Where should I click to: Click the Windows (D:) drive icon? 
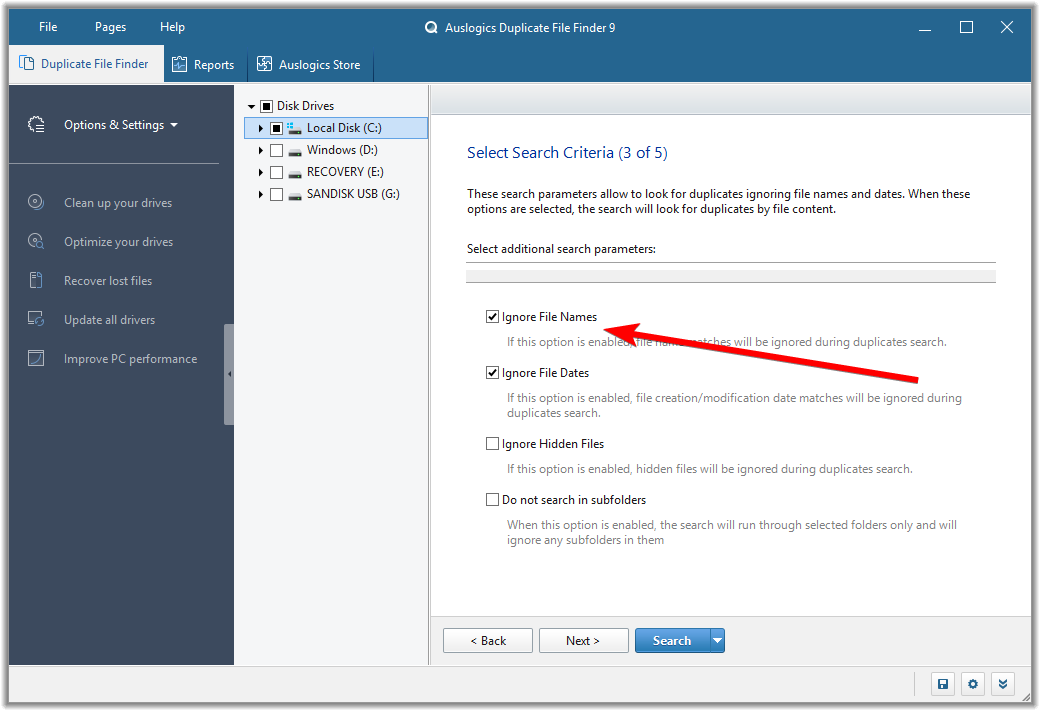[295, 151]
